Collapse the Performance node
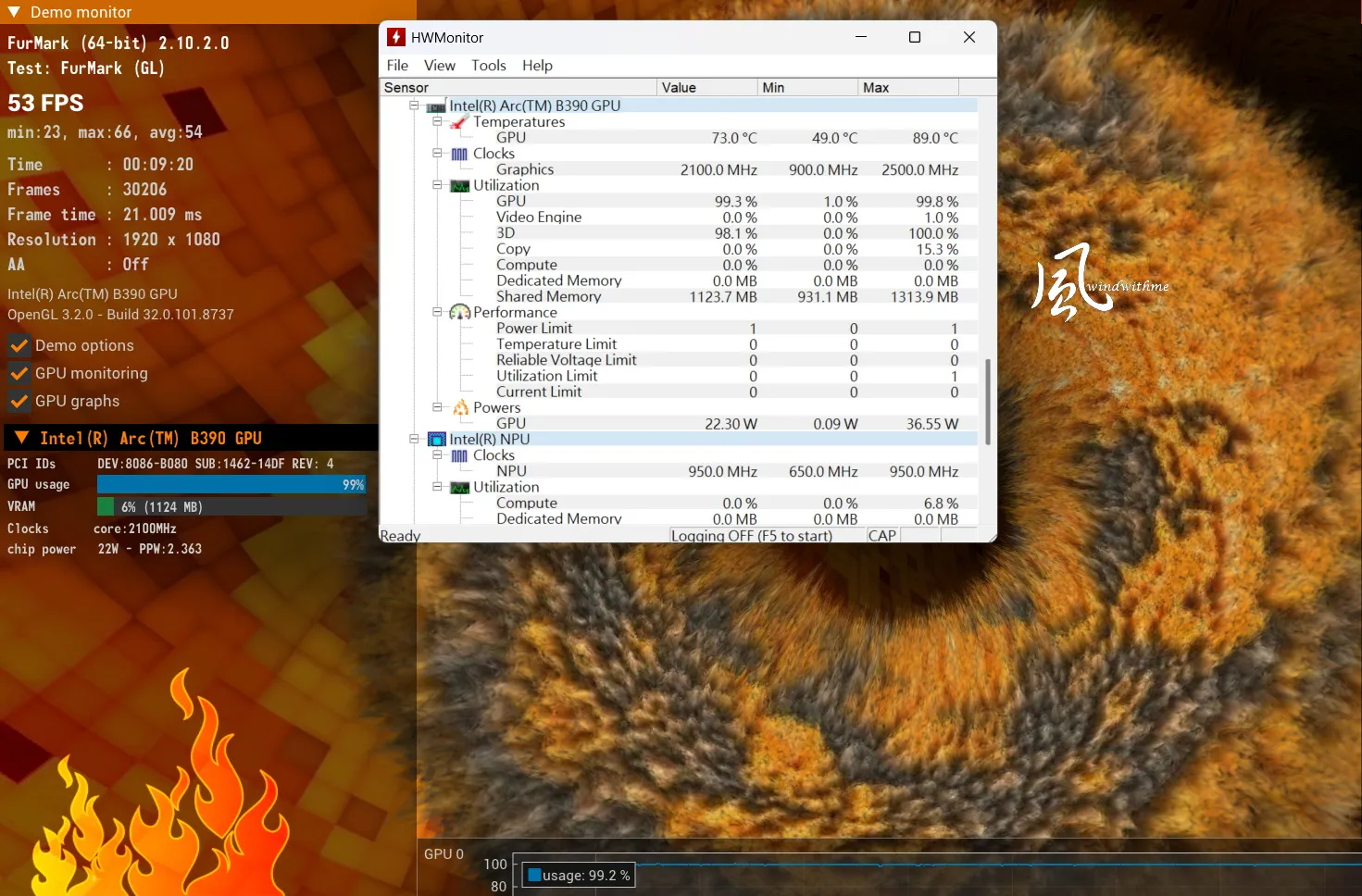 coord(437,312)
